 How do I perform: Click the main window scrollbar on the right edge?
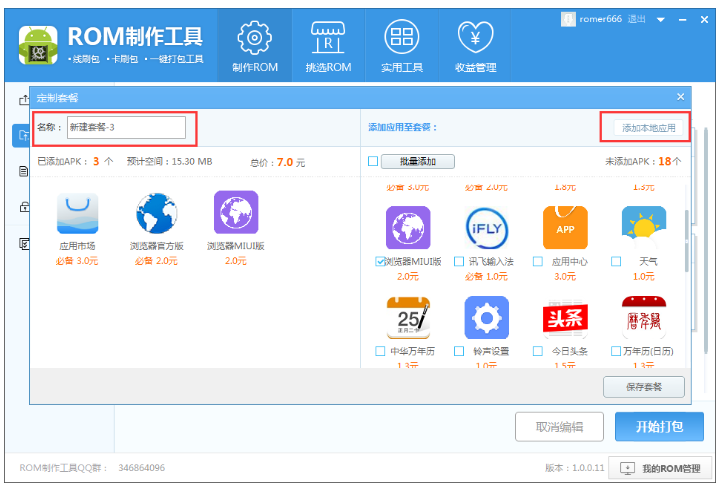706,241
